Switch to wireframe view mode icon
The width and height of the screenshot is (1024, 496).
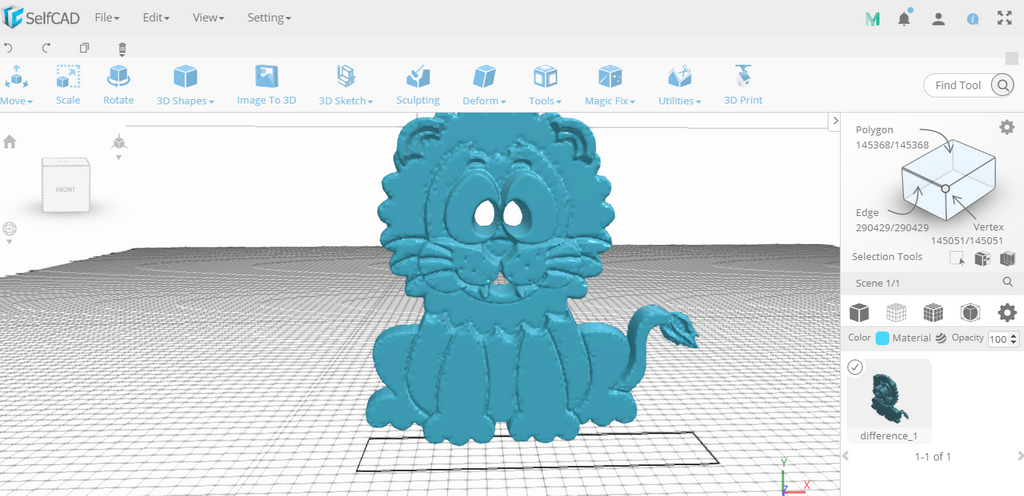click(896, 313)
